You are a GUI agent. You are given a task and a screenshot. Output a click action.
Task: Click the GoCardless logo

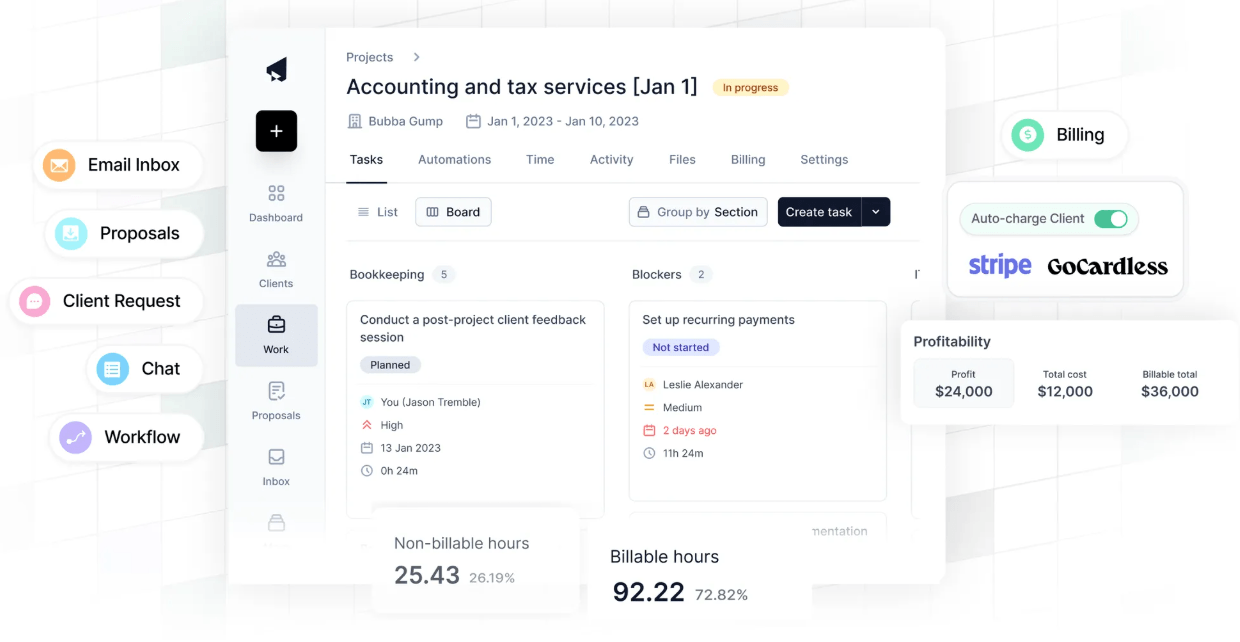[1107, 267]
